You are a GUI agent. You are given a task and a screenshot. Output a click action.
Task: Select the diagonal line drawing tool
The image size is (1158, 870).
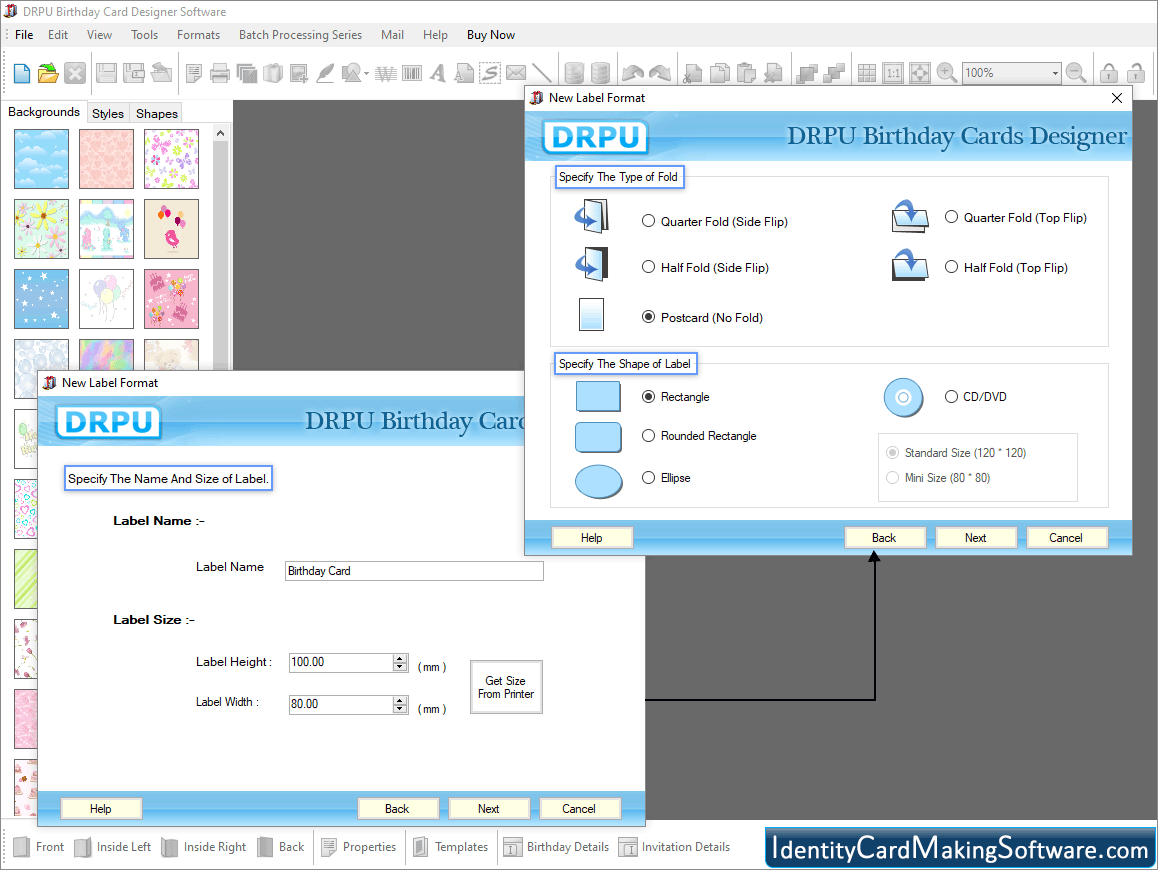pyautogui.click(x=542, y=73)
